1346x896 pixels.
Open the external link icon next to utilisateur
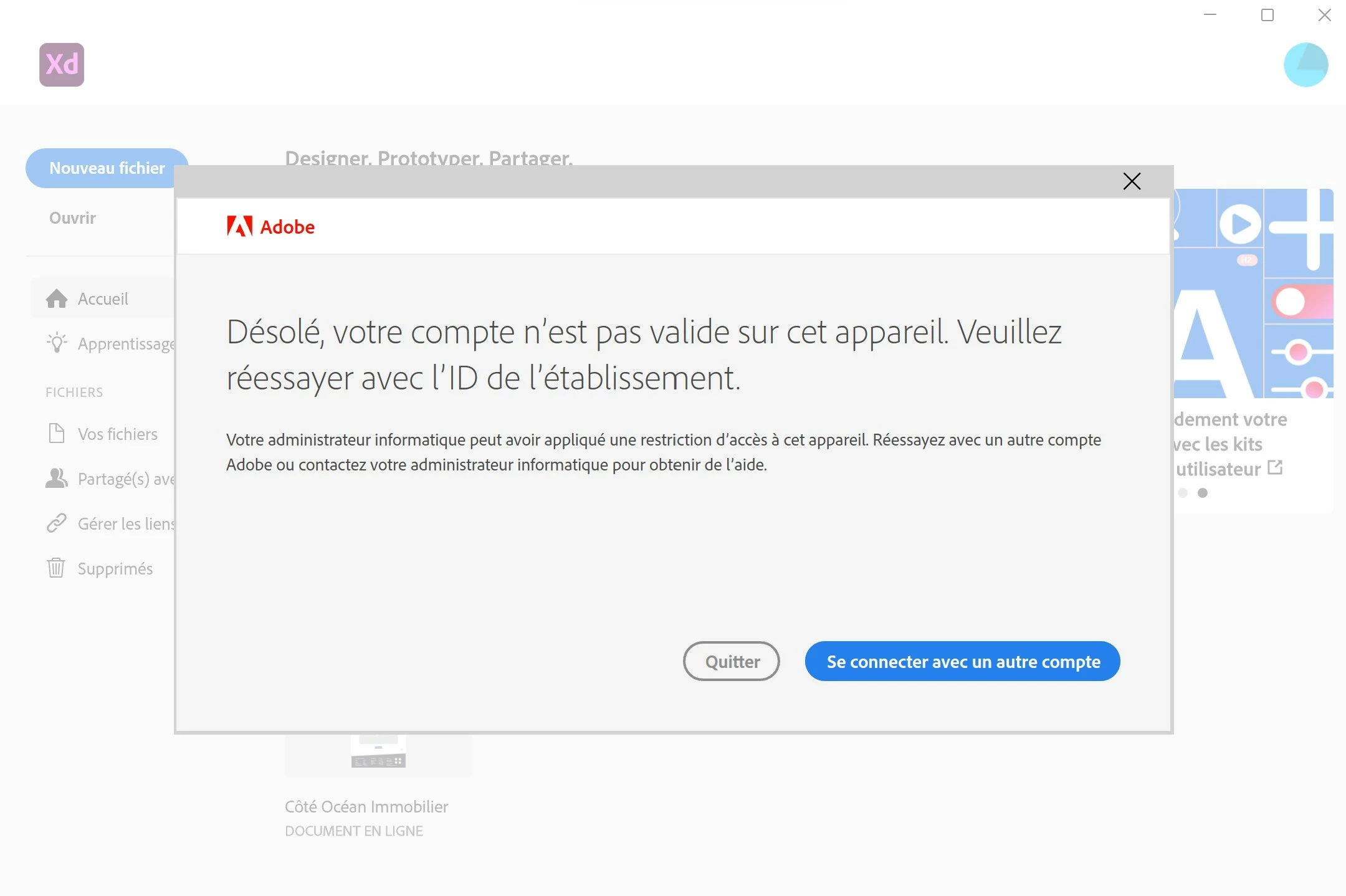point(1275,467)
